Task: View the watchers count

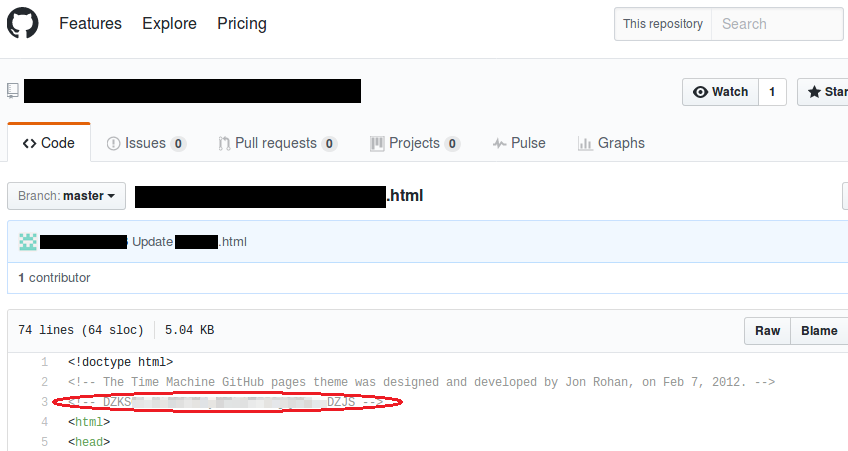Action: pyautogui.click(x=772, y=92)
